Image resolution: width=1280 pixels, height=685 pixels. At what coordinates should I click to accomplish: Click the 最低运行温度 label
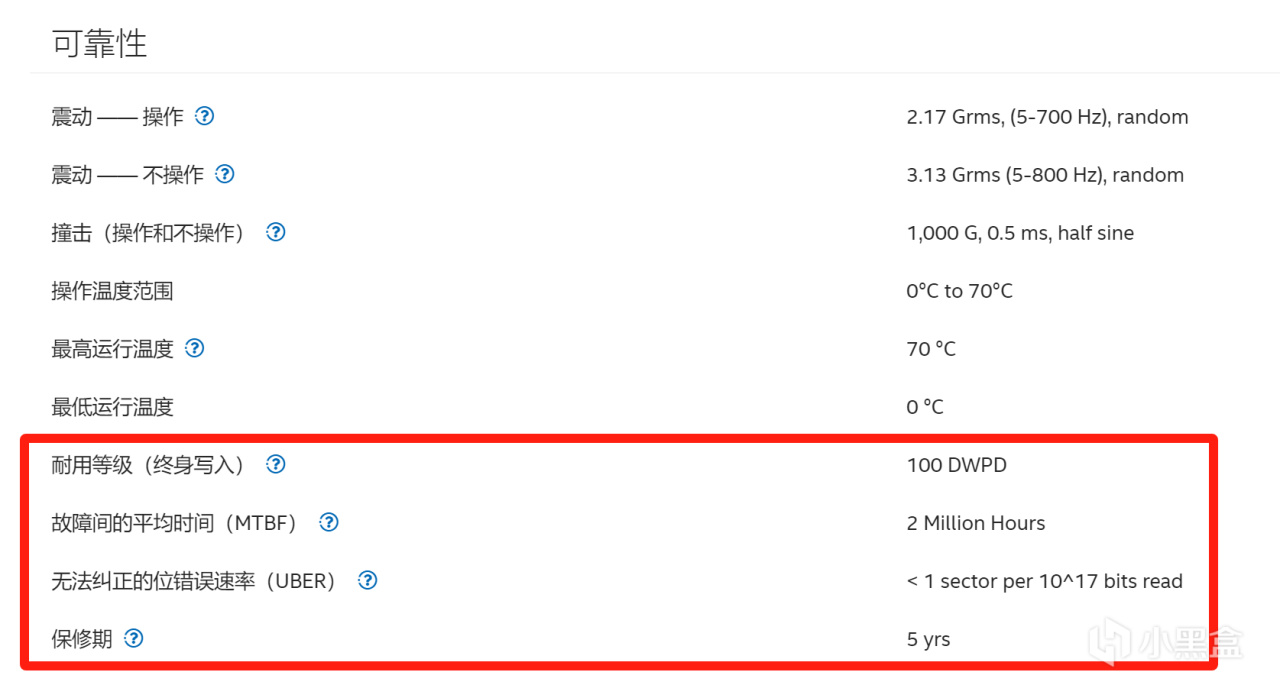pos(112,407)
